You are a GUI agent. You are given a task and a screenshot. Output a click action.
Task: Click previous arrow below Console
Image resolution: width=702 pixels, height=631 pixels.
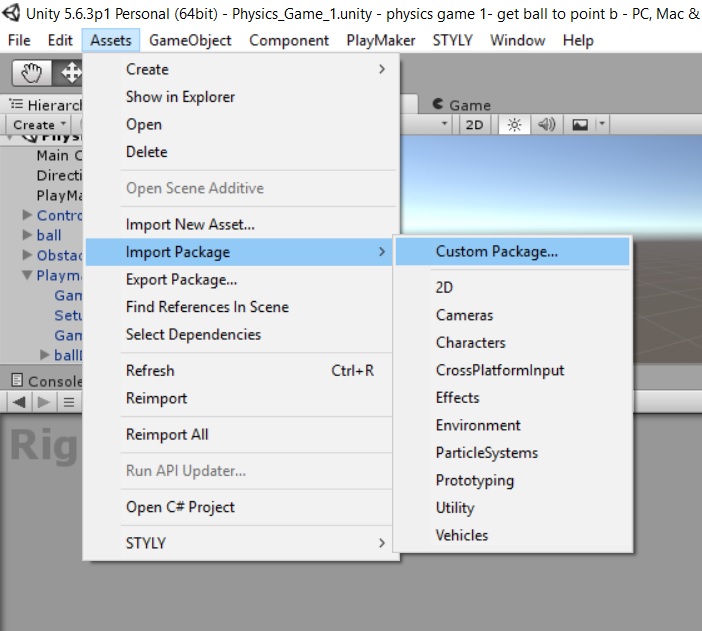point(19,402)
